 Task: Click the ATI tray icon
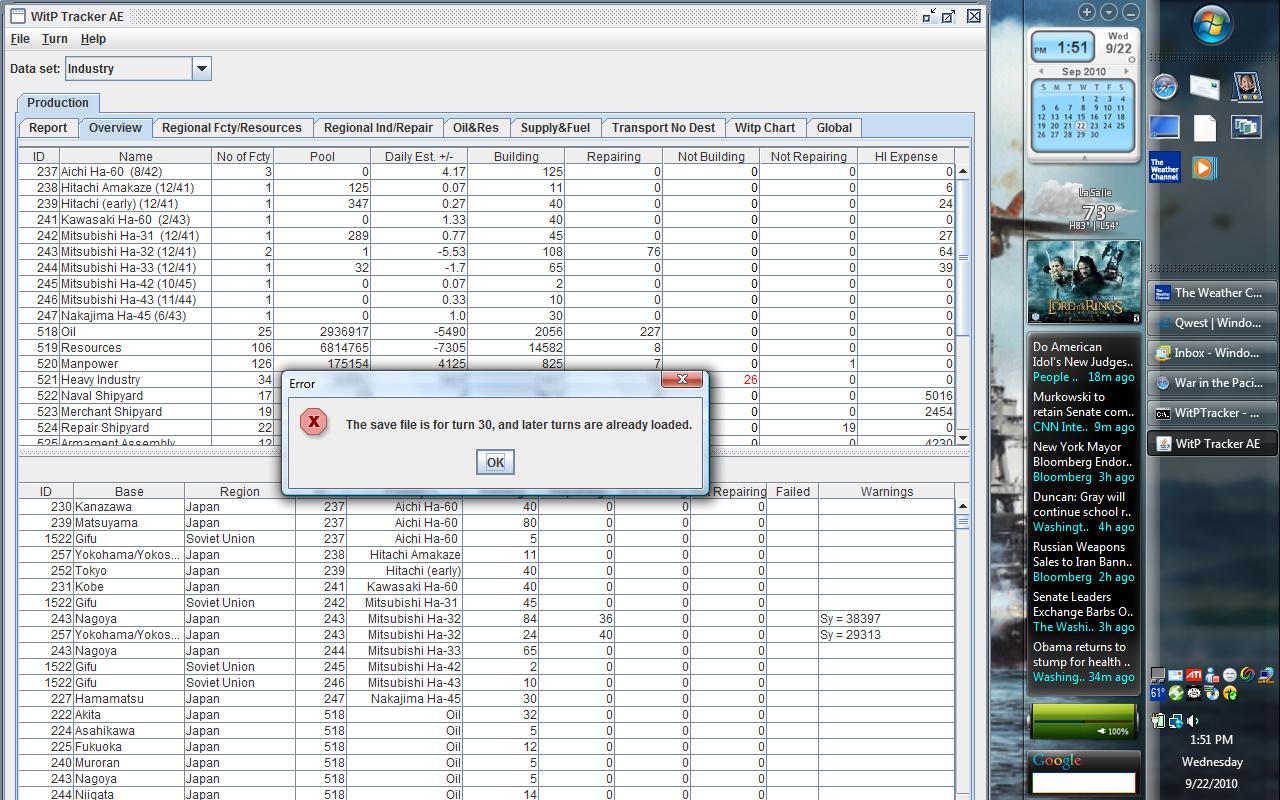click(1194, 675)
